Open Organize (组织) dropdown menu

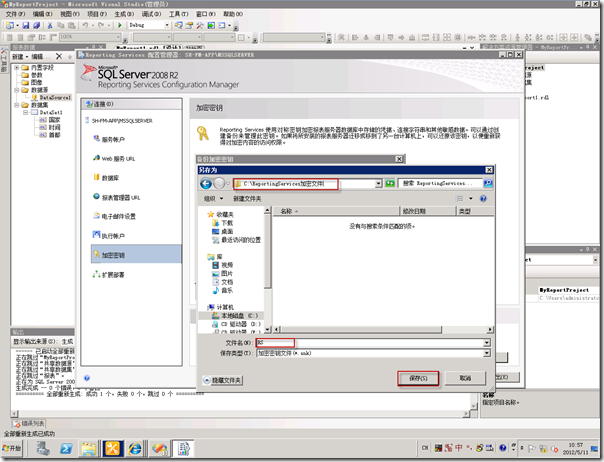[x=213, y=199]
